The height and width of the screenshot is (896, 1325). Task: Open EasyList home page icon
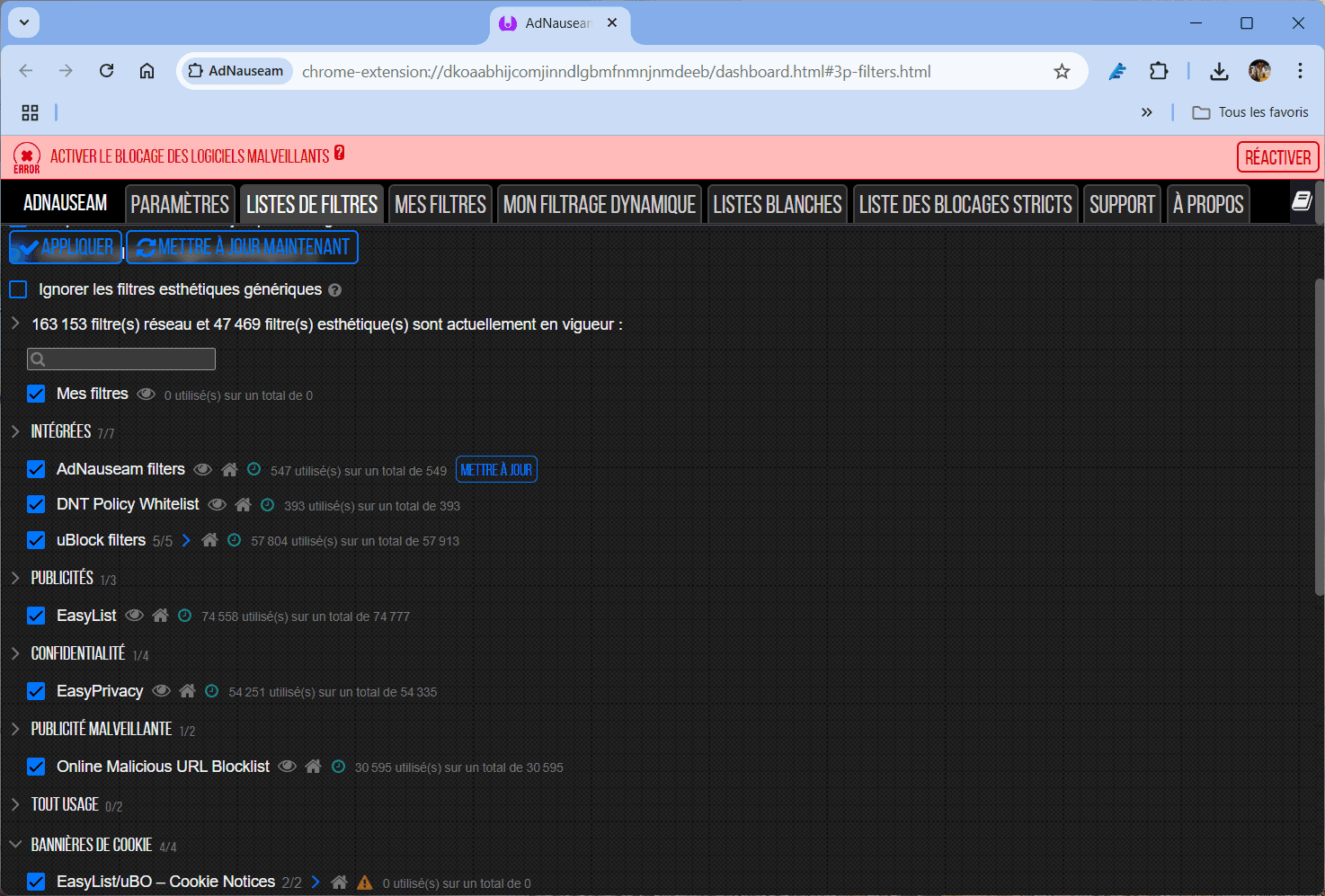[x=160, y=616]
